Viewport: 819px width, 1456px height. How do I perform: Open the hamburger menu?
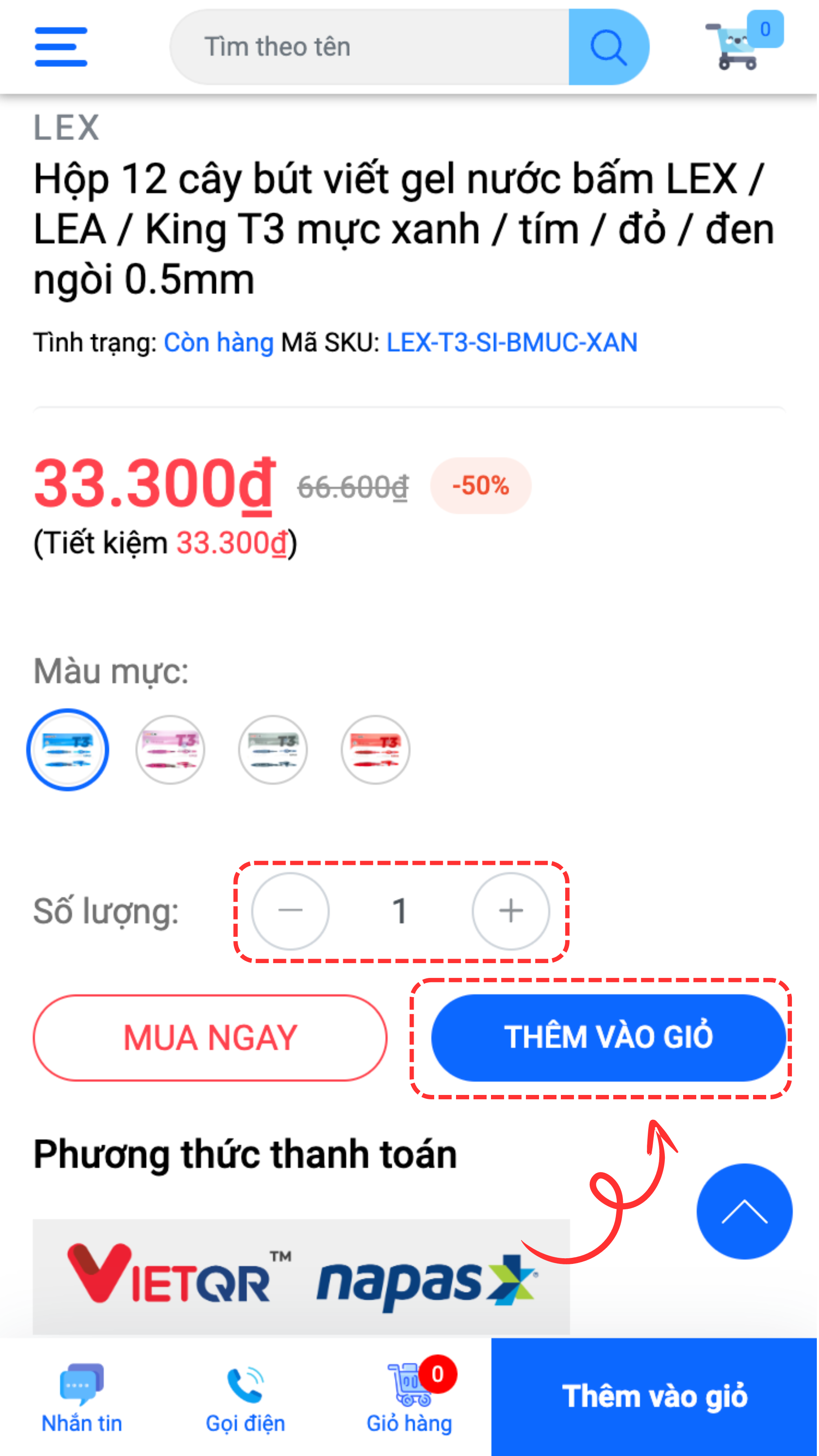61,47
